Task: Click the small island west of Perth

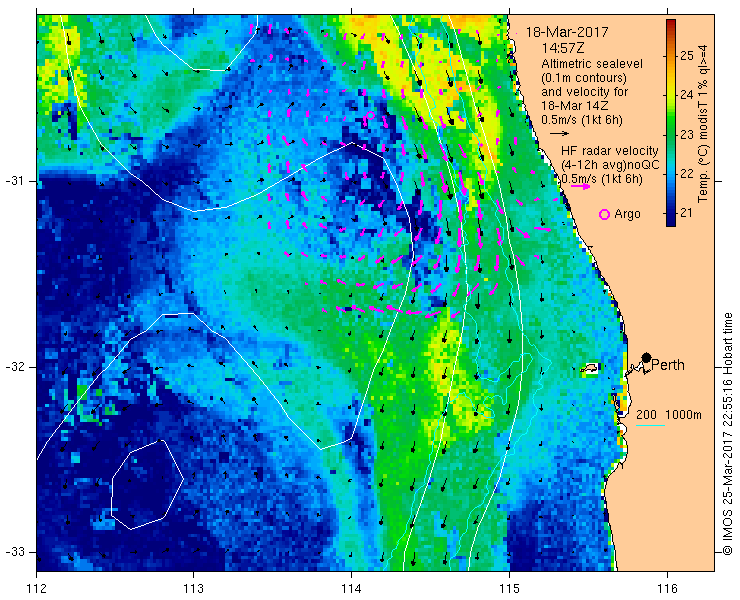Action: coord(589,368)
